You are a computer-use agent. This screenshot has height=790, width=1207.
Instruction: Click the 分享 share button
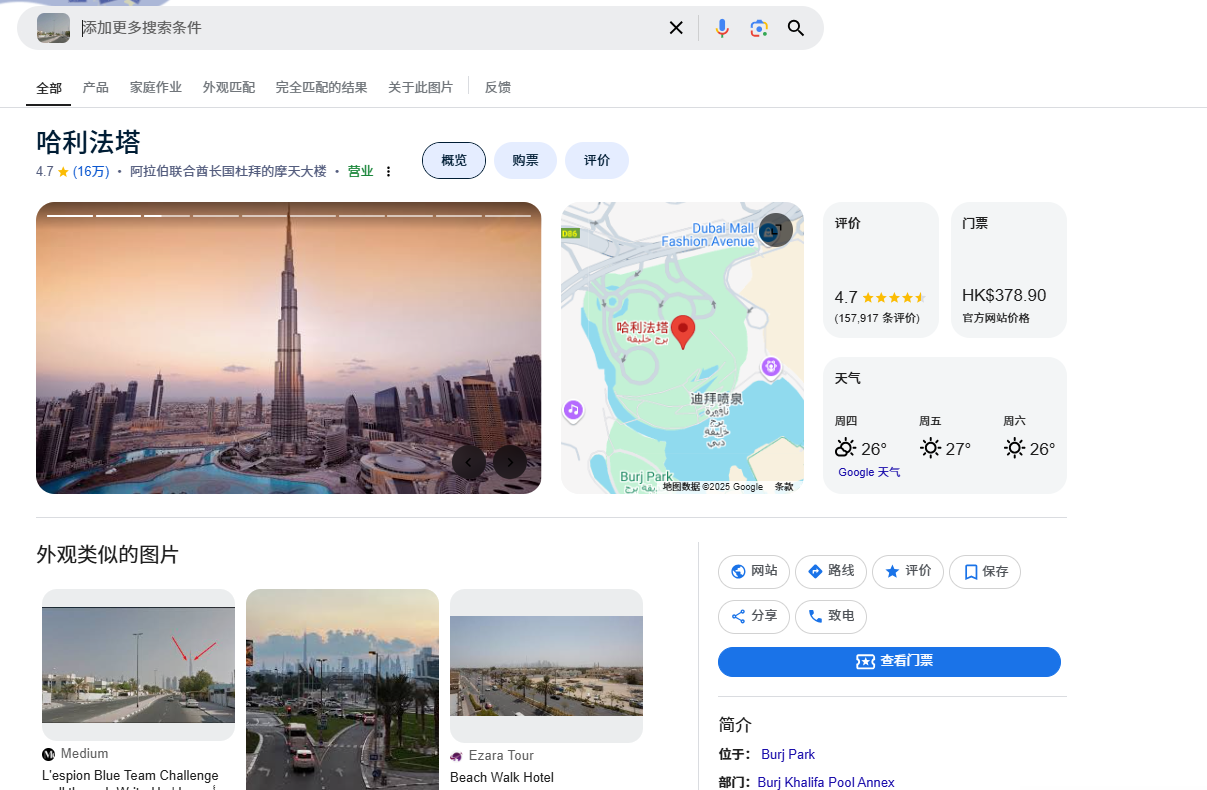coord(754,616)
